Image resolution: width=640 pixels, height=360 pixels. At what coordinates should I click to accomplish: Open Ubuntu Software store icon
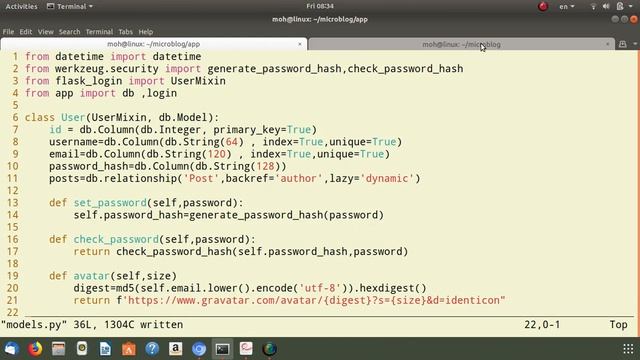tap(129, 349)
